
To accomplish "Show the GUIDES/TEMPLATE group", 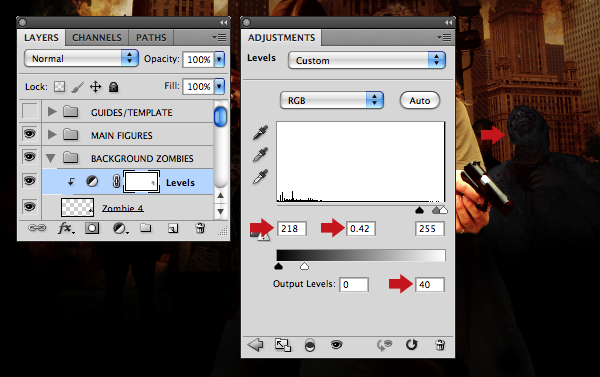I will (30, 111).
